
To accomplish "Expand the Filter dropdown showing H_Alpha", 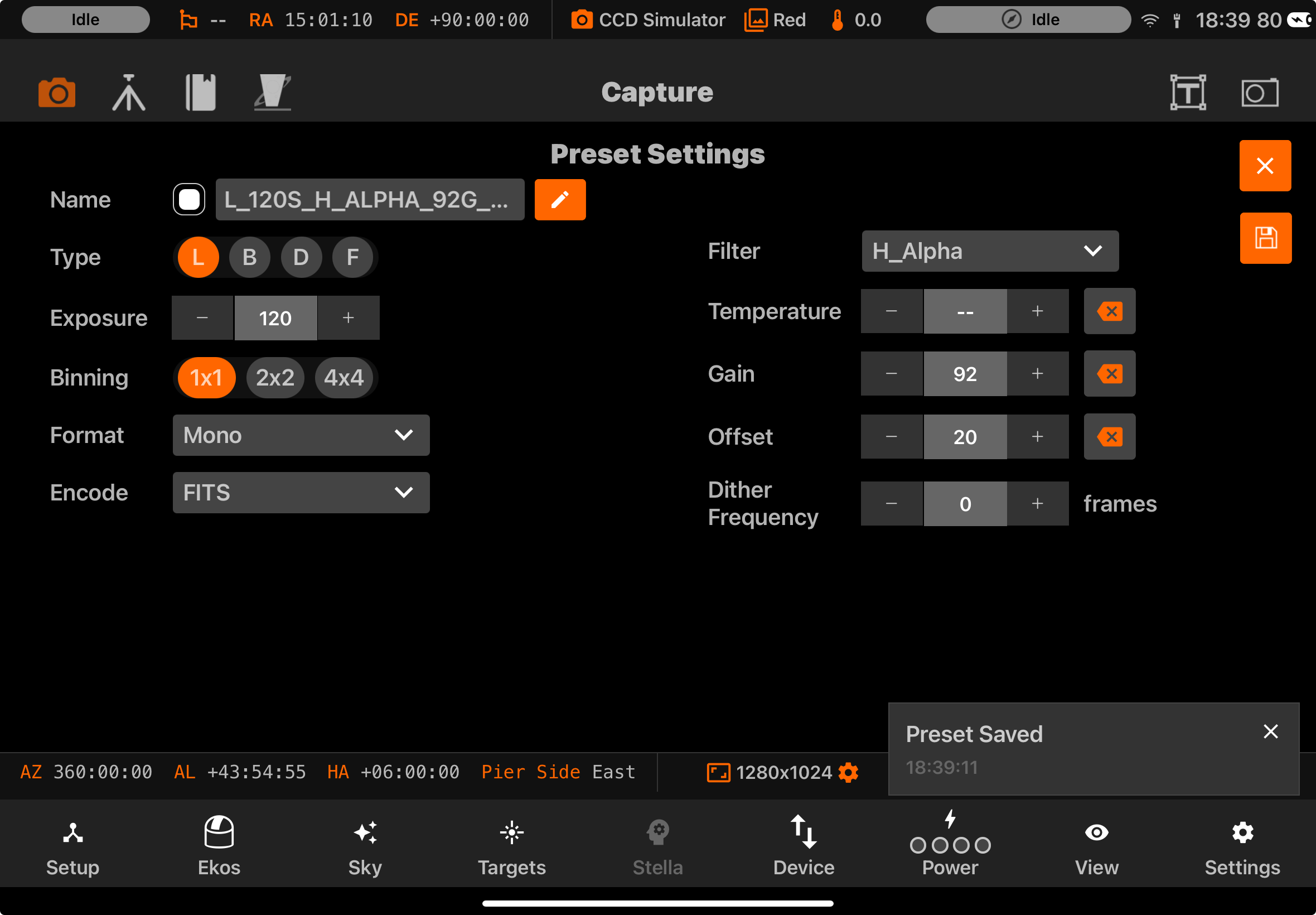I will point(989,251).
